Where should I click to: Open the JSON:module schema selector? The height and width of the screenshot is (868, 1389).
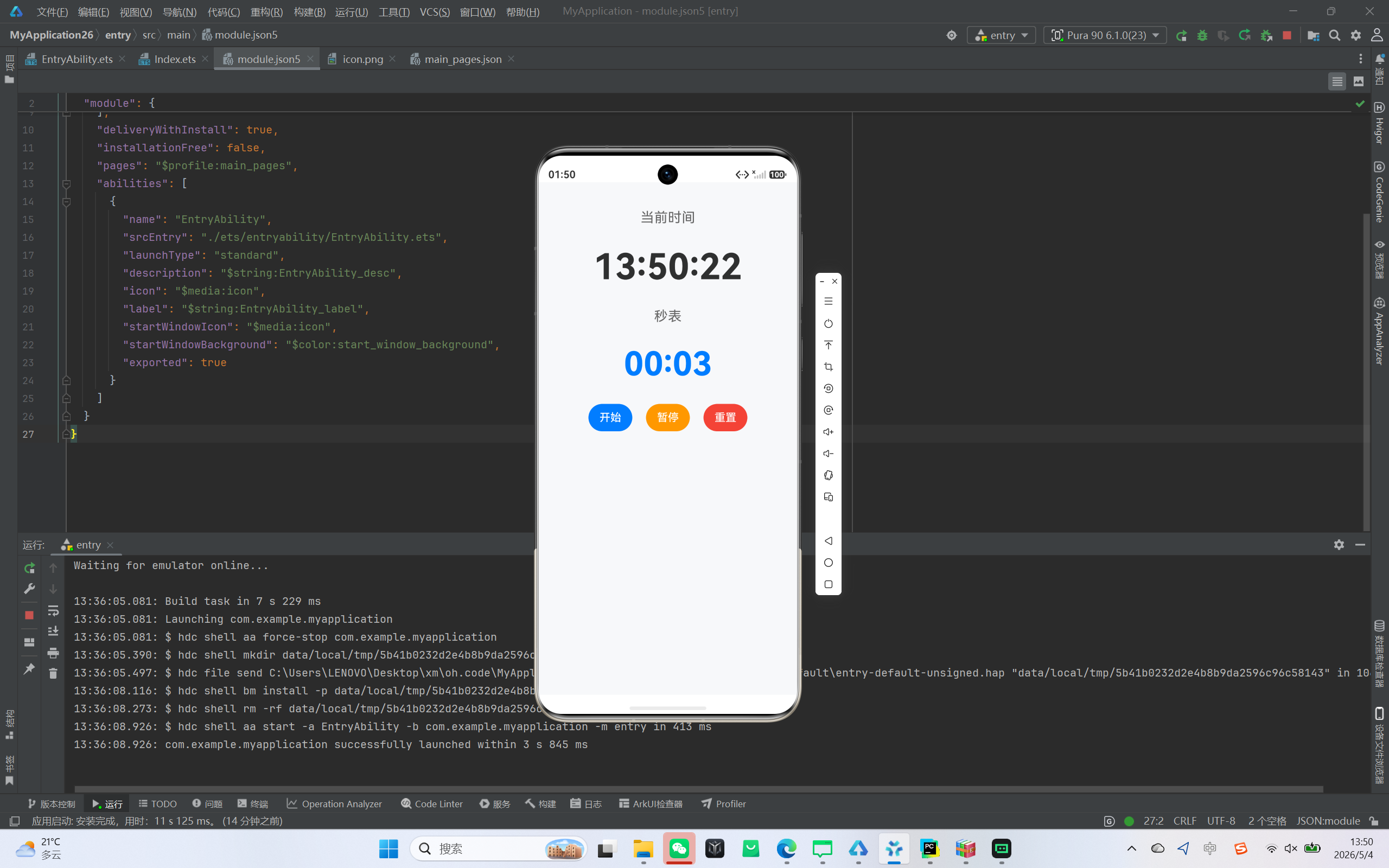point(1328,821)
